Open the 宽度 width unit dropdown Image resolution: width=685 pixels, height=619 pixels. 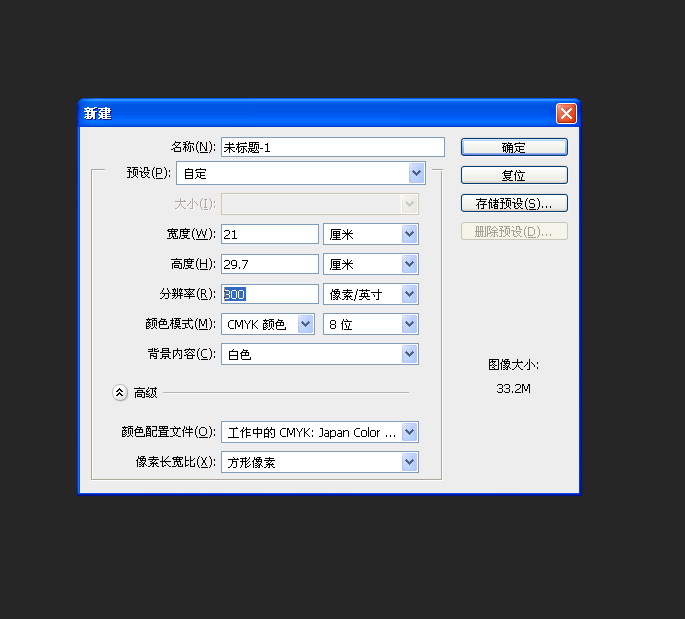coord(370,234)
